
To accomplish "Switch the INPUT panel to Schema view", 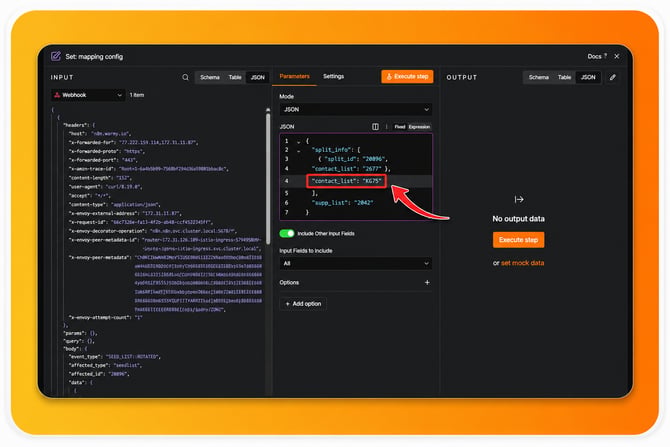I will (210, 77).
